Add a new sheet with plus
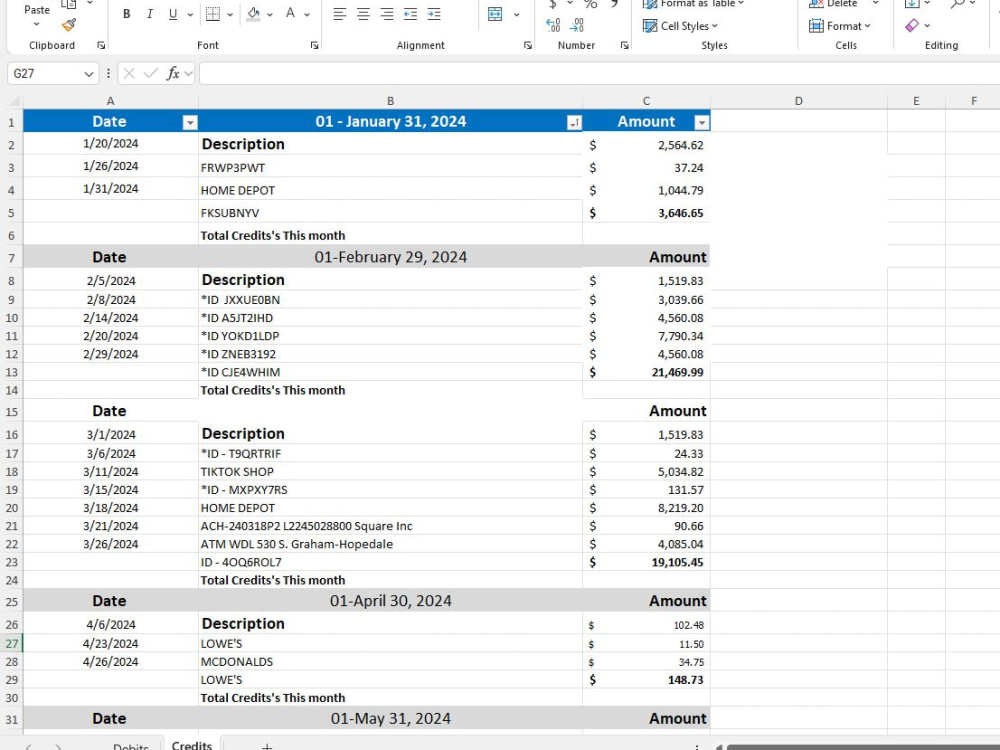Screen dimensions: 1000x750 pos(267,746)
